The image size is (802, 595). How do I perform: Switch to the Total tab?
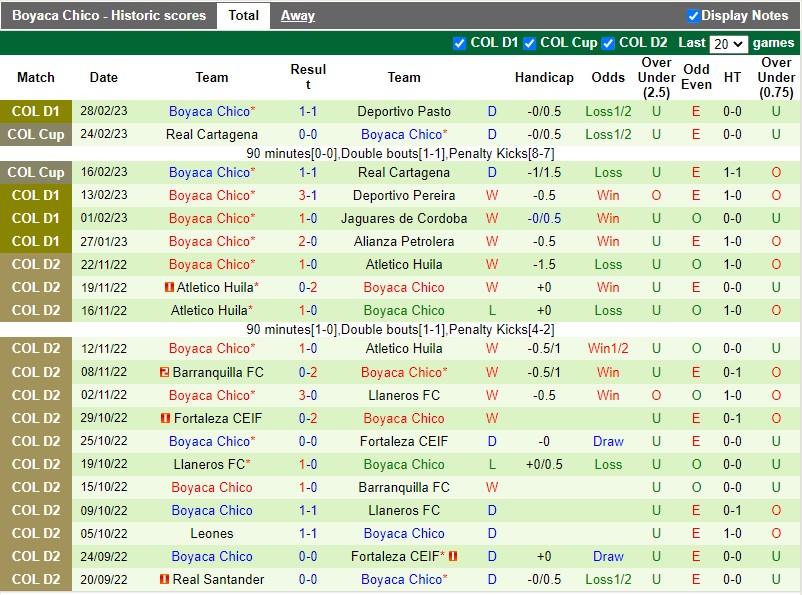click(243, 15)
